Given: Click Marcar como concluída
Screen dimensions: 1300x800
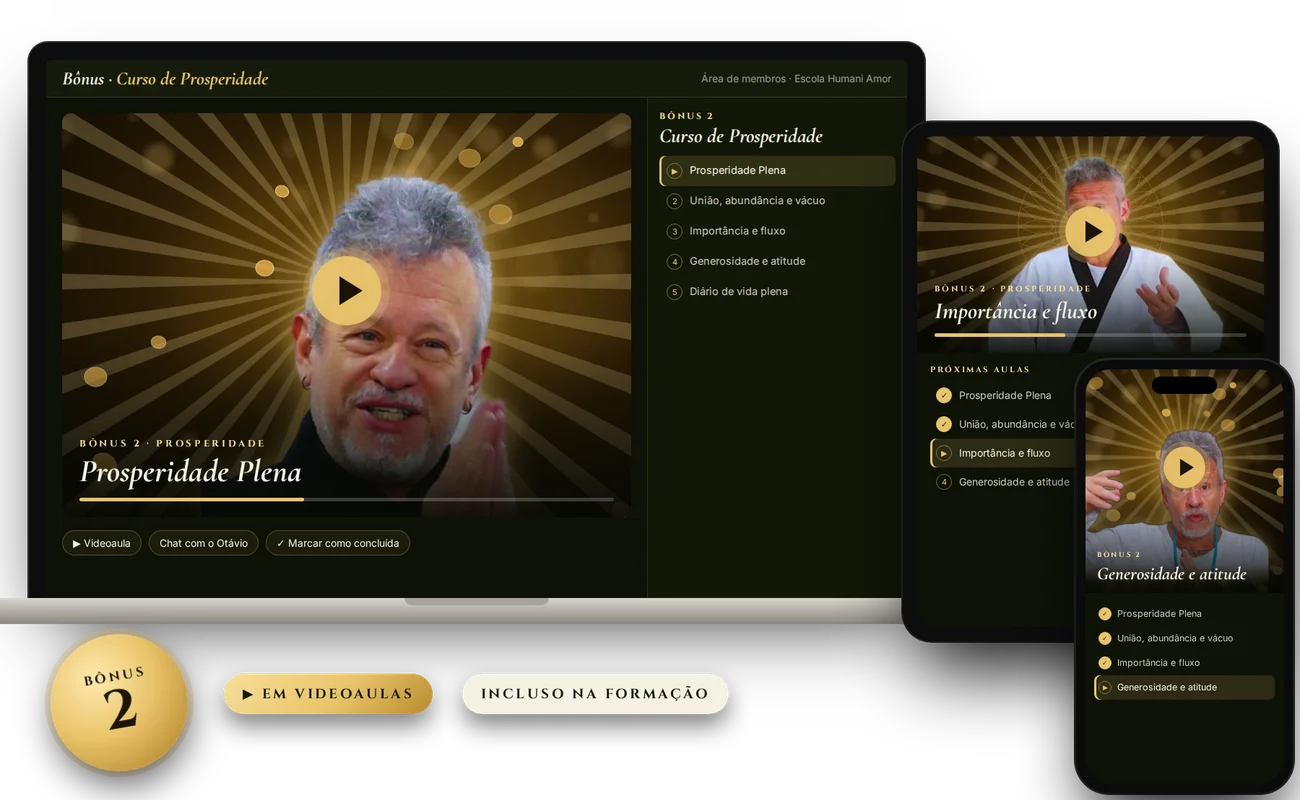Looking at the screenshot, I should coord(338,543).
